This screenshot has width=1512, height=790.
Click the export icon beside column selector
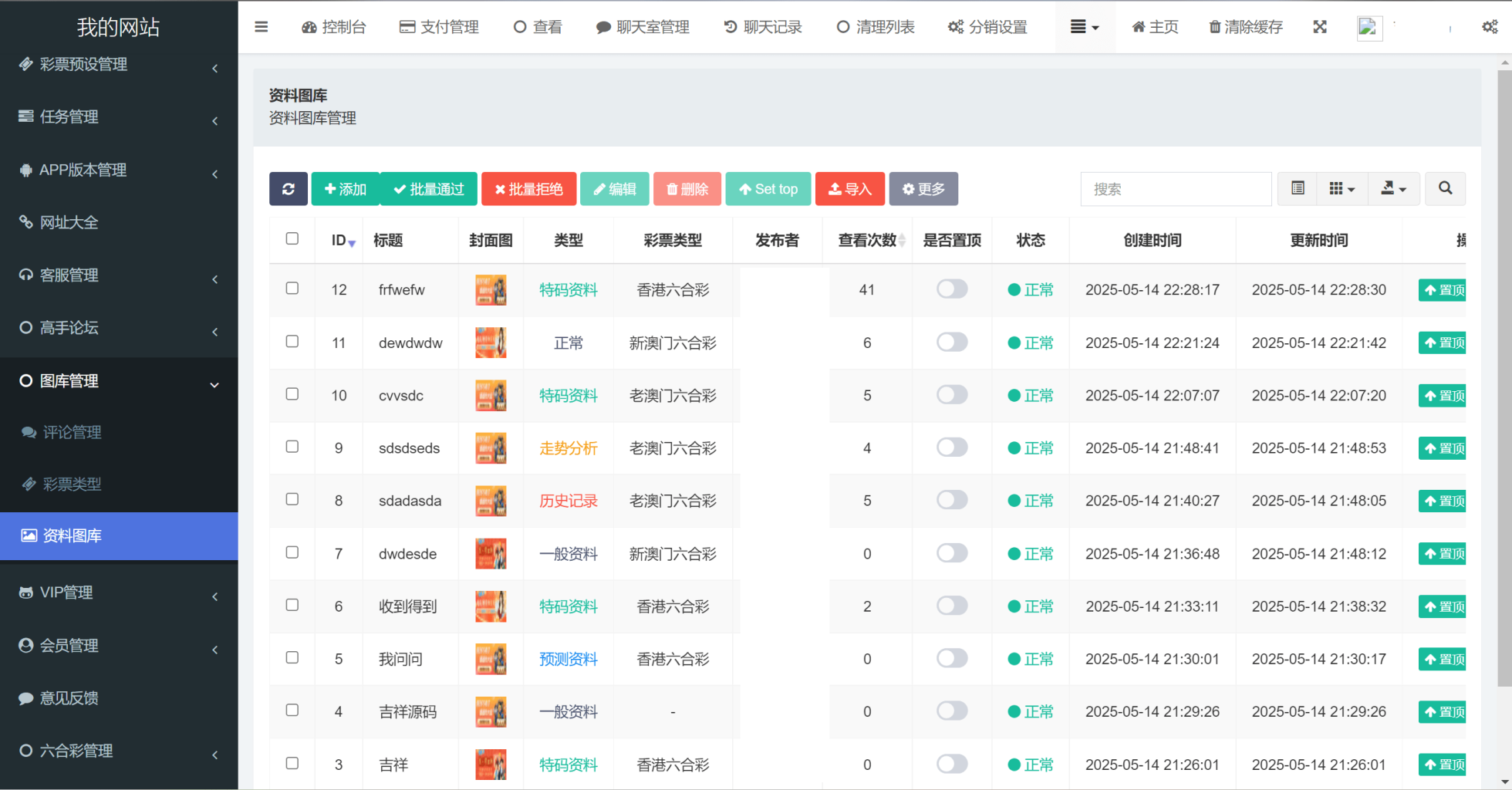(x=1394, y=188)
